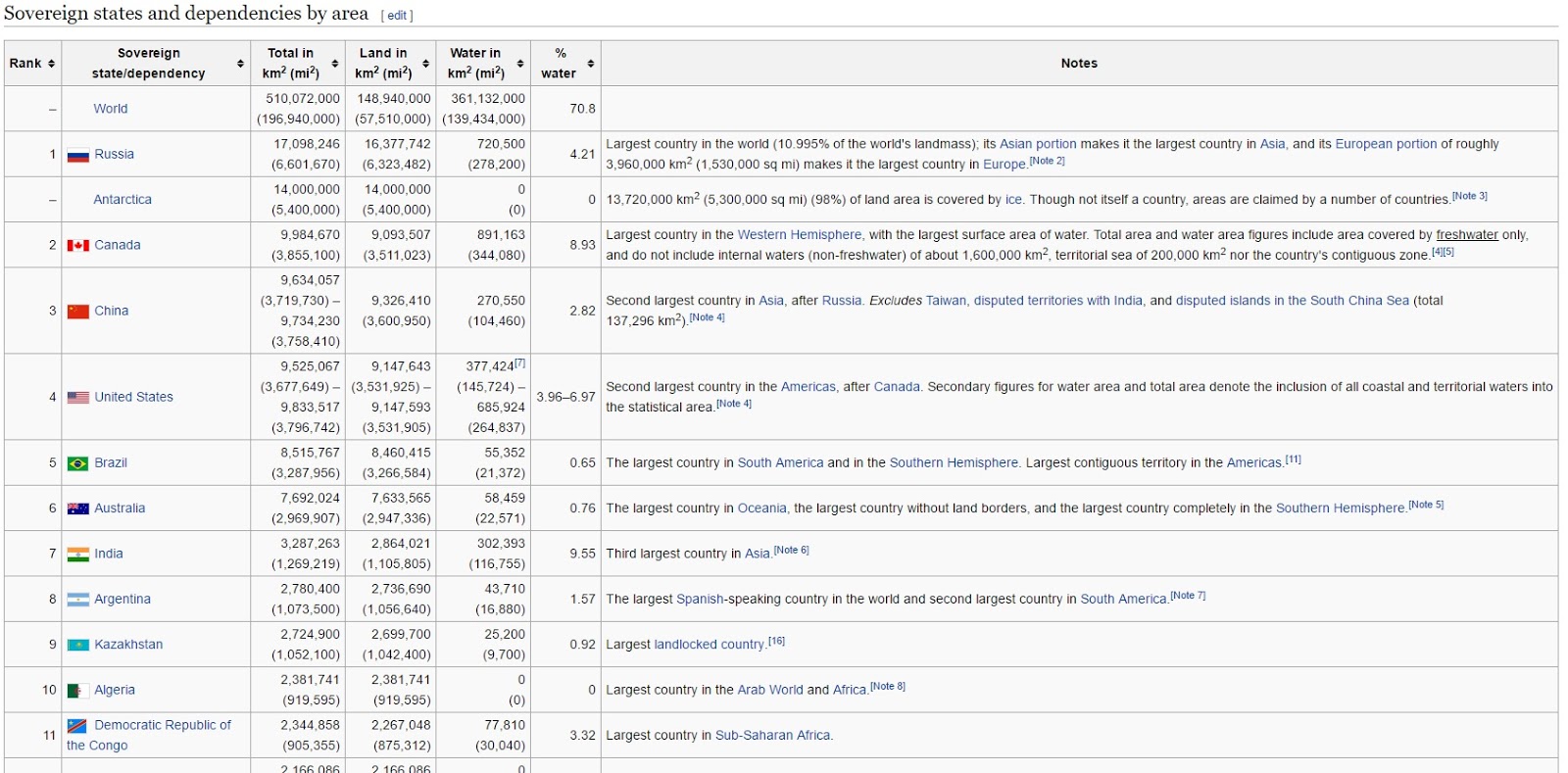This screenshot has height=773, width=1568.
Task: Select Canada's 8.93 percent water cell
Action: pyautogui.click(x=565, y=245)
